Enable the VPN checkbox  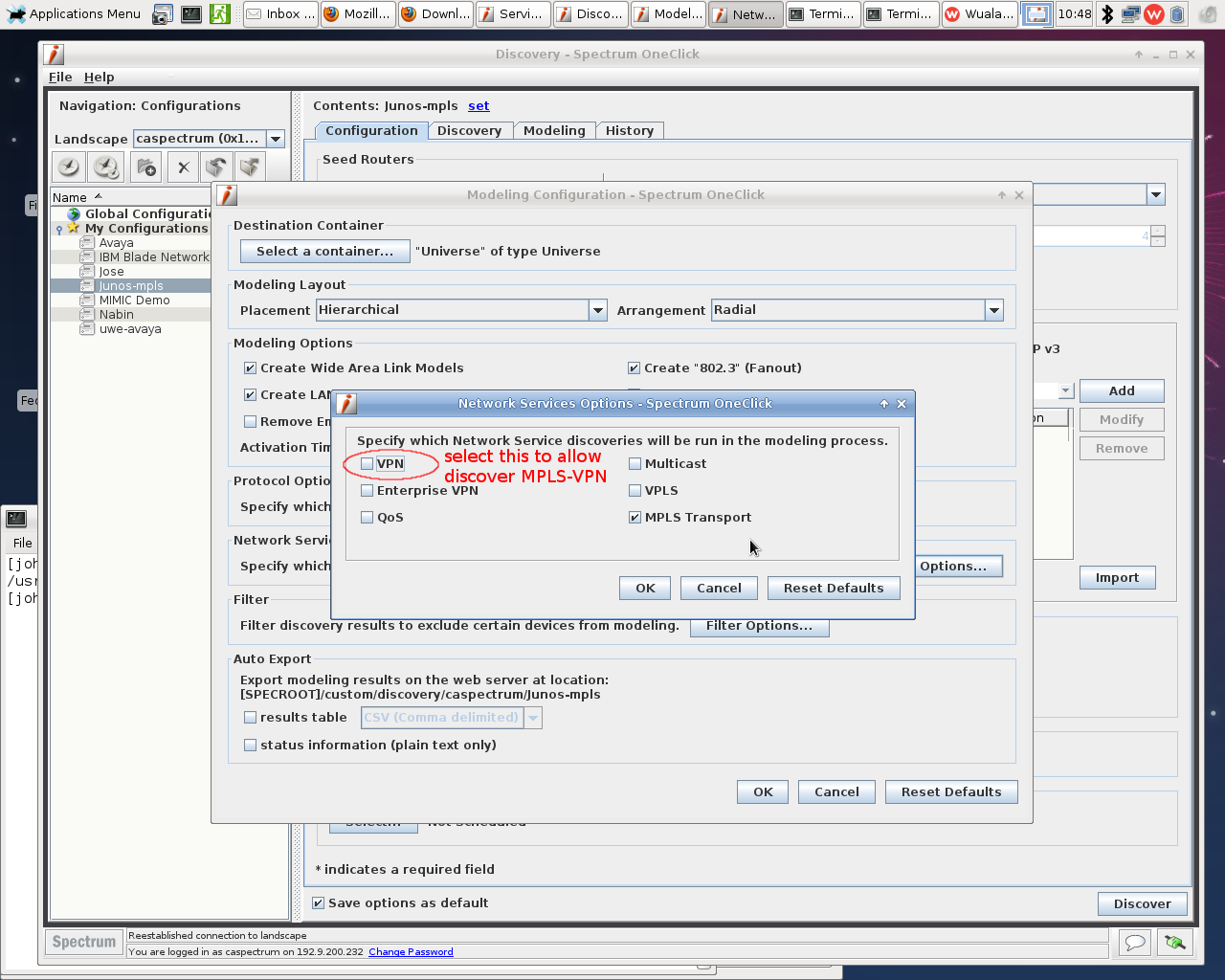[x=367, y=464]
